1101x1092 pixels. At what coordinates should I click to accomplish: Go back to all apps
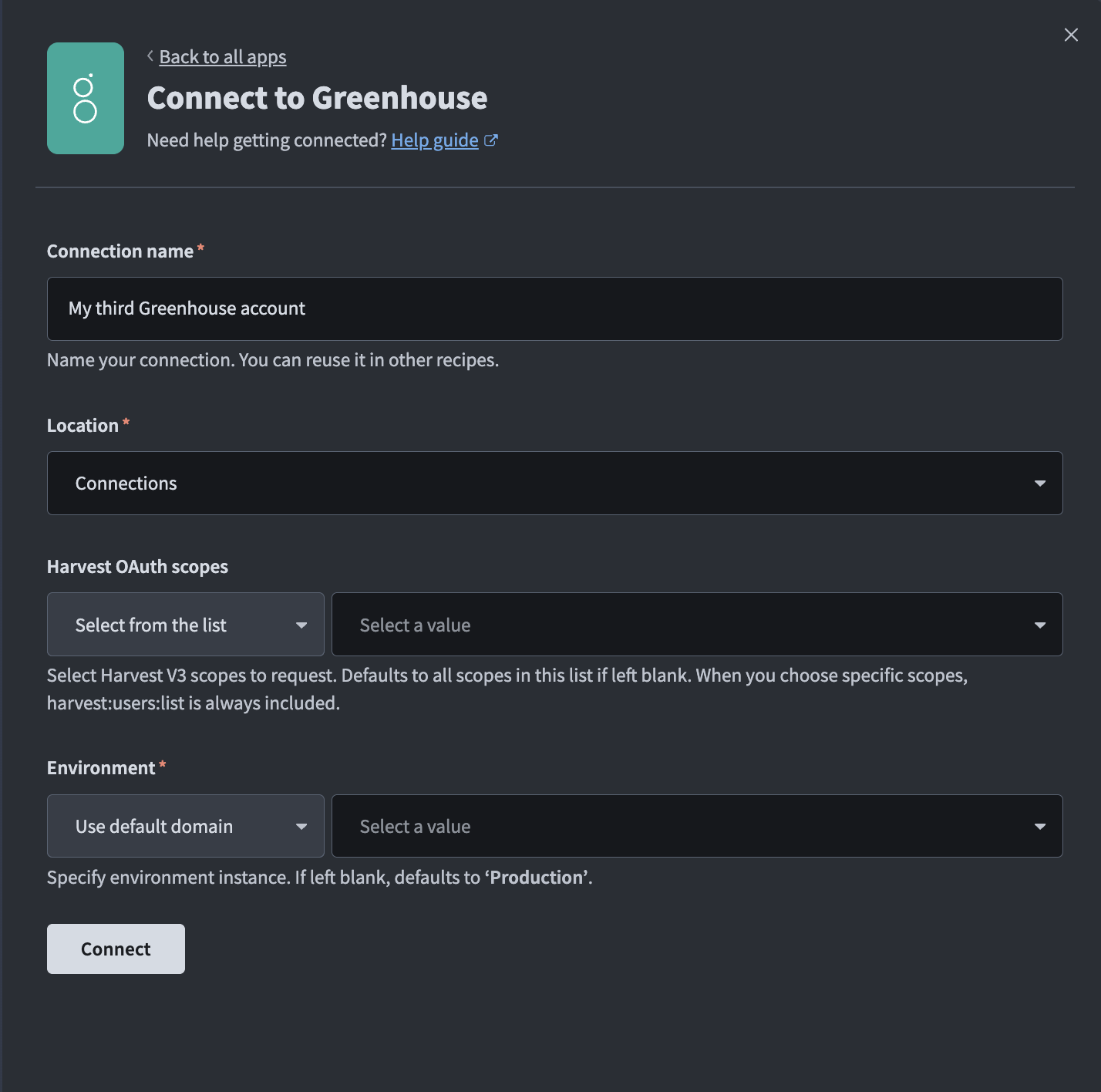222,57
